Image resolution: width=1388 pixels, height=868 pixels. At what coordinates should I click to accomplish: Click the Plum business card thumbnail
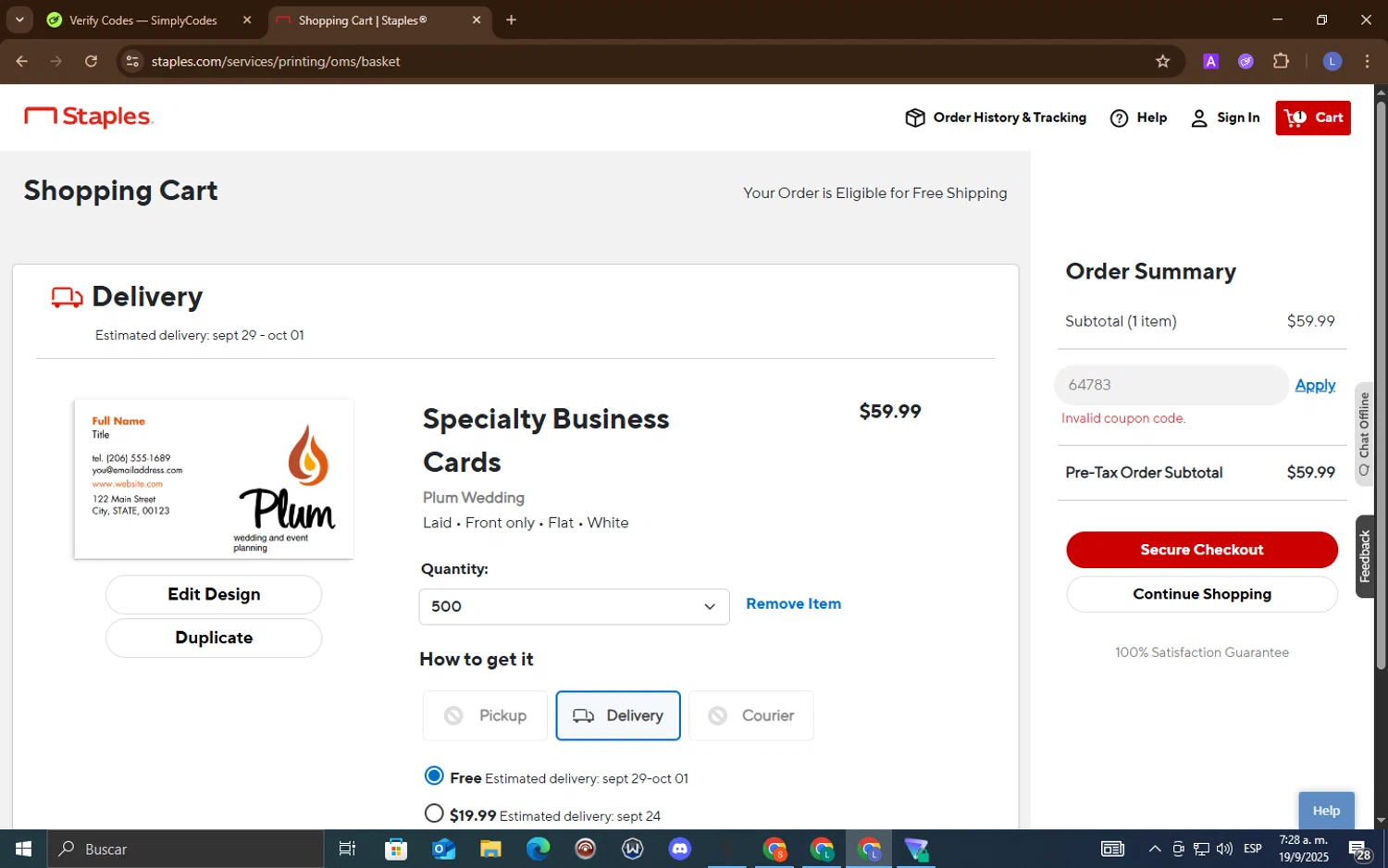(x=214, y=479)
